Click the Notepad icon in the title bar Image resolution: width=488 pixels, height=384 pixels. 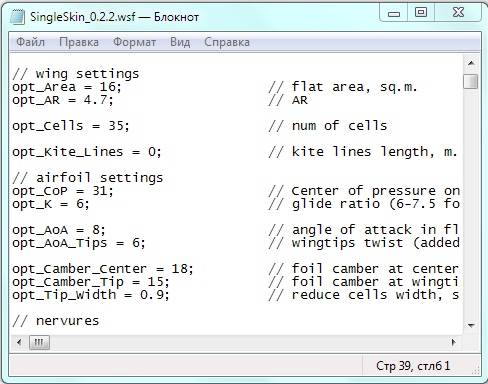pyautogui.click(x=17, y=17)
